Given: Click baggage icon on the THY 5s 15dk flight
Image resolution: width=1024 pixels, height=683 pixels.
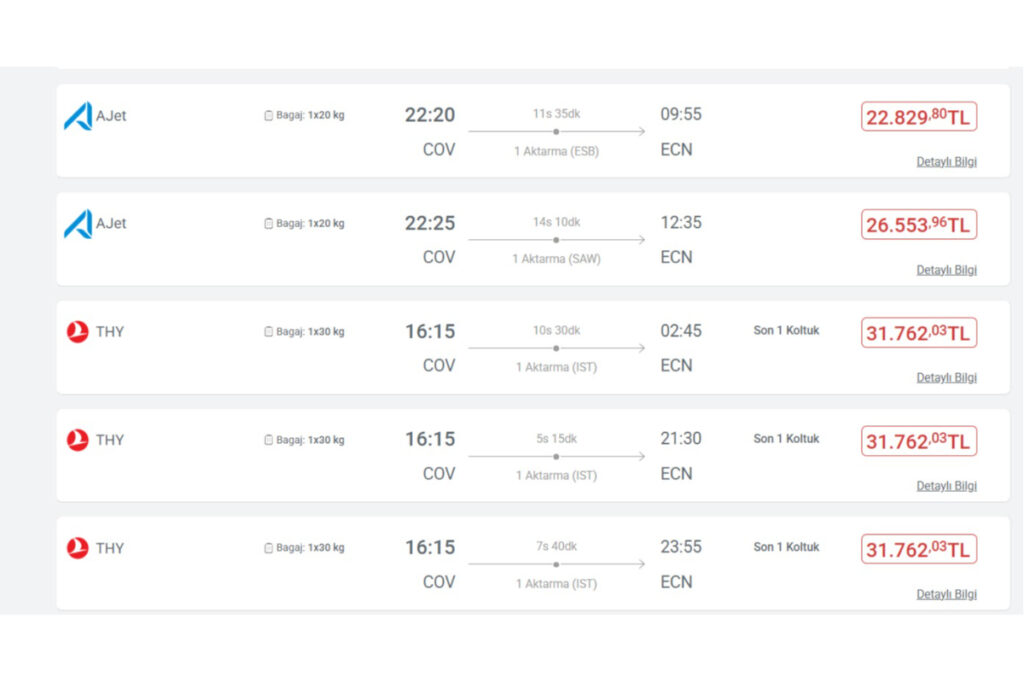Looking at the screenshot, I should (x=268, y=440).
